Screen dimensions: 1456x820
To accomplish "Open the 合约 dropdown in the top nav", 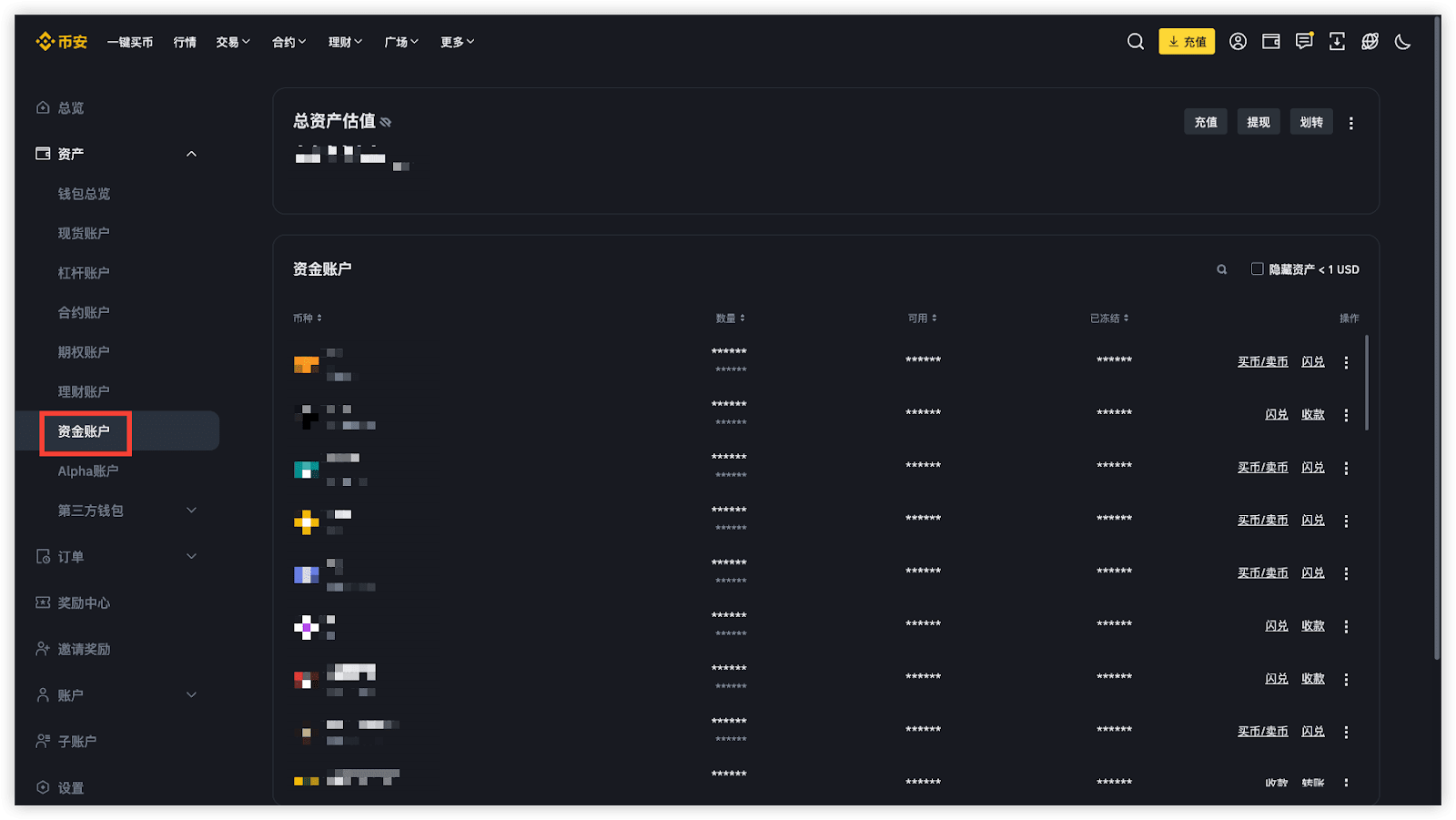I will click(x=289, y=42).
